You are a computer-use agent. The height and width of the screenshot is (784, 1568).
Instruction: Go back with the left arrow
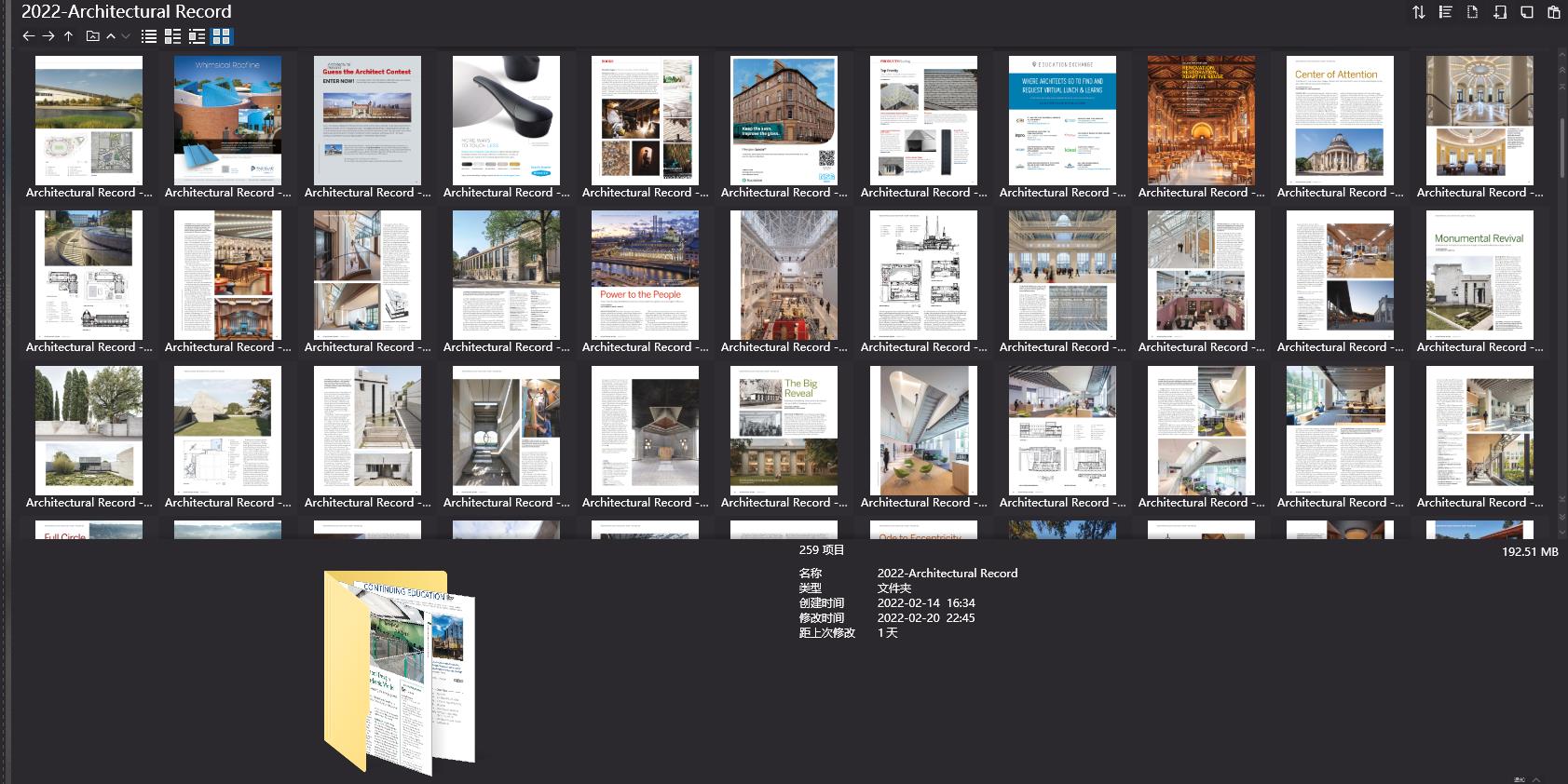point(28,36)
